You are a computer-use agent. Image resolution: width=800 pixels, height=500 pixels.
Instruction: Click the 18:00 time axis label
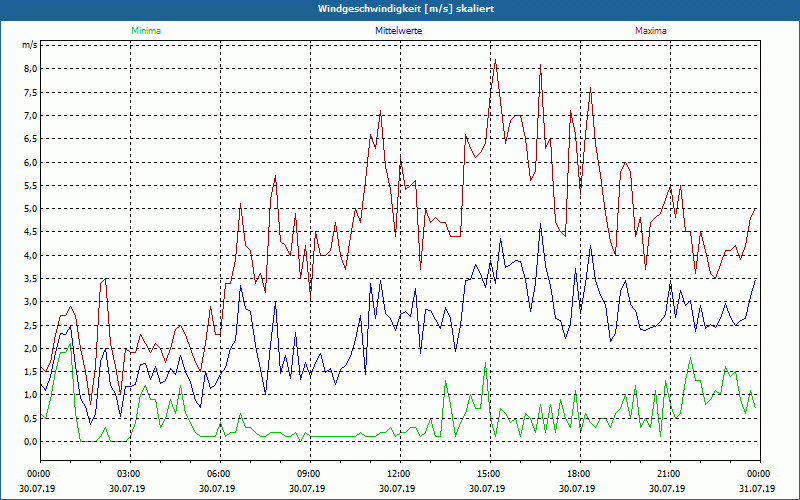point(580,474)
